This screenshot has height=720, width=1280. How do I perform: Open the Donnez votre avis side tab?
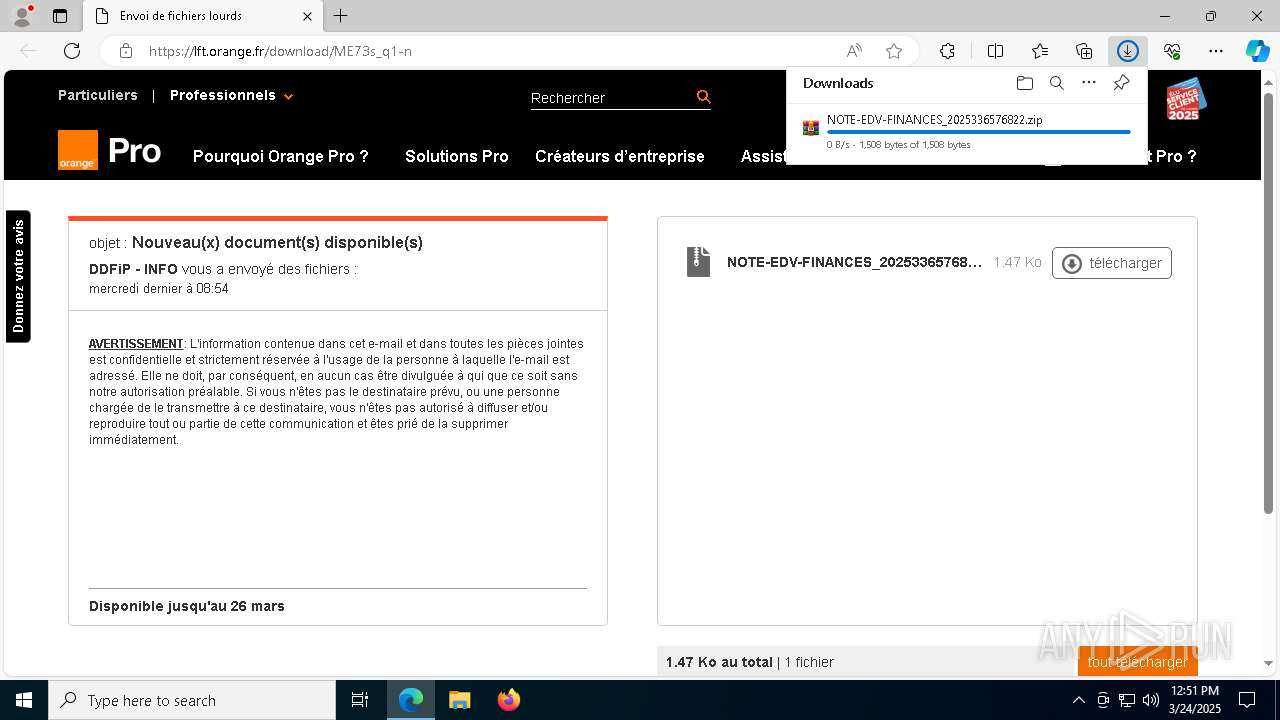(18, 276)
